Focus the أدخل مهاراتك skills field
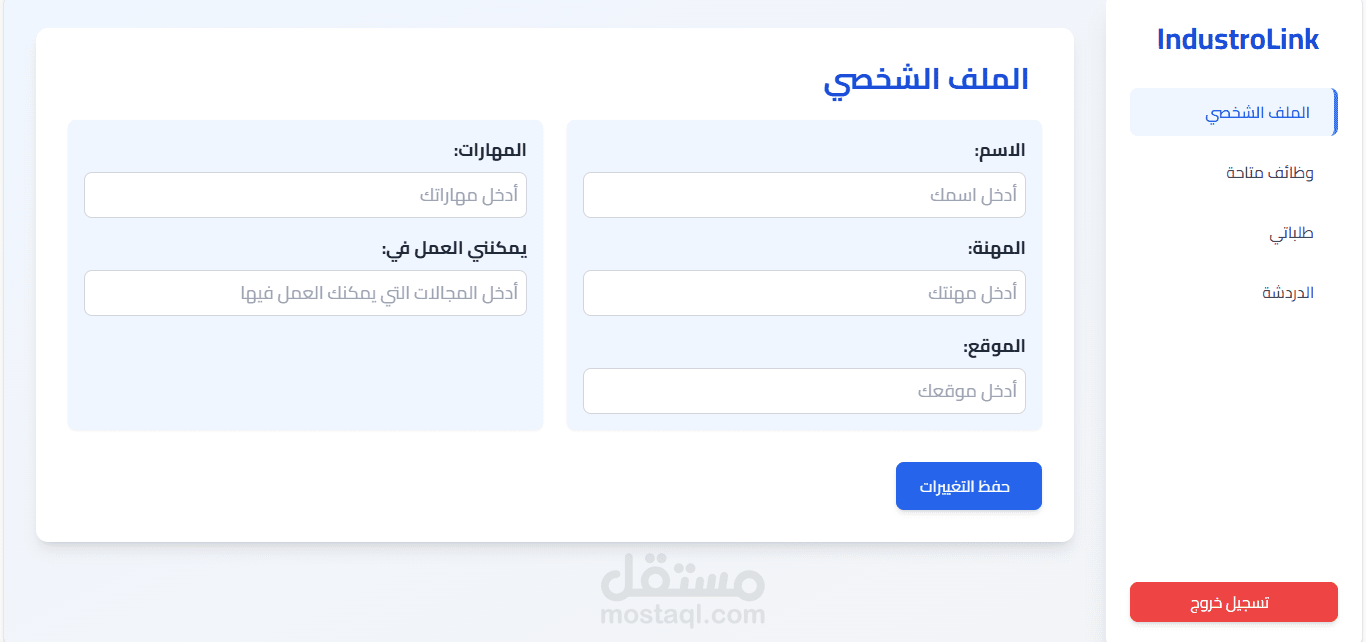Viewport: 1366px width, 642px height. point(305,195)
